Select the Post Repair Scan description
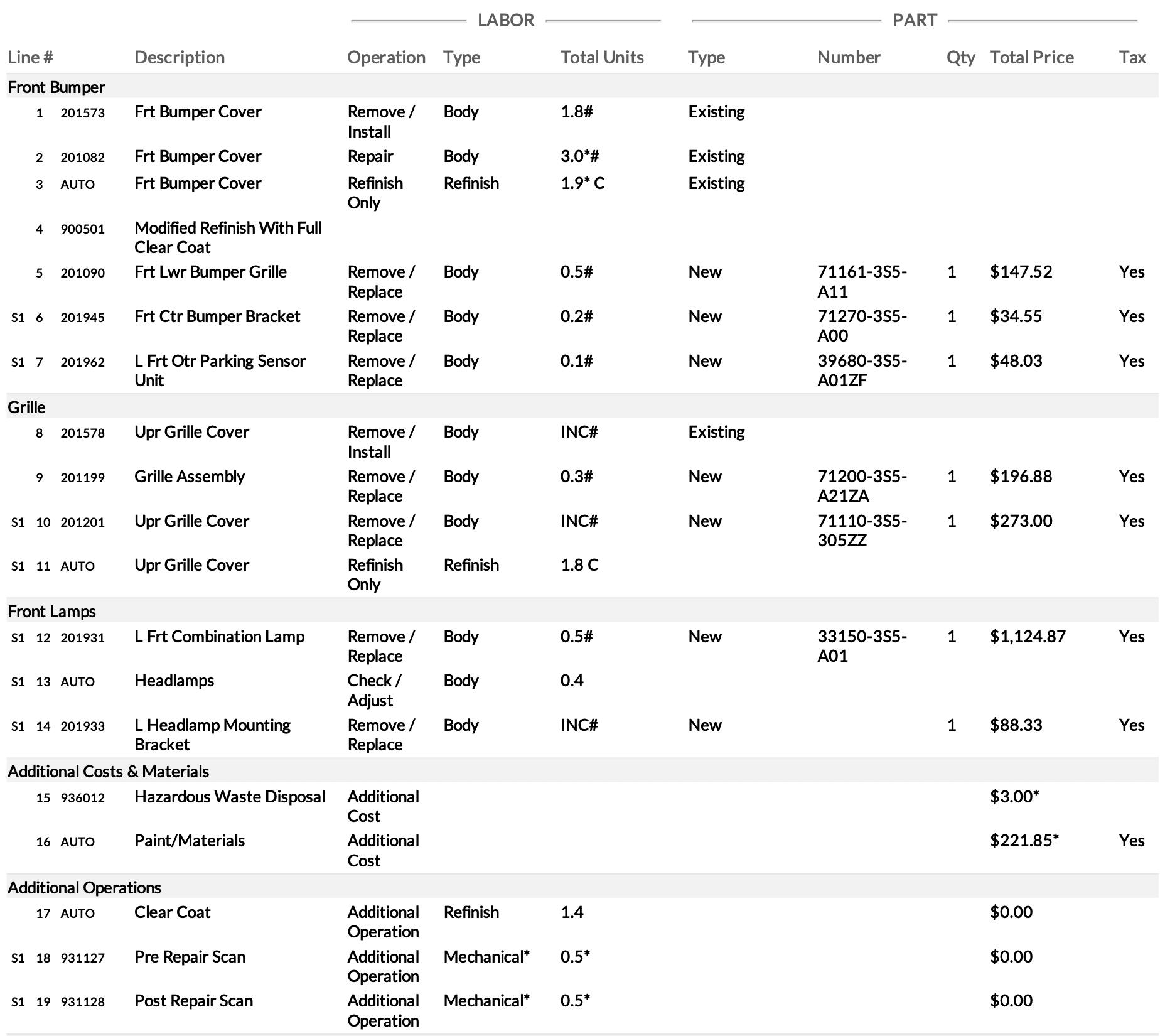1165x1036 pixels. (193, 1001)
